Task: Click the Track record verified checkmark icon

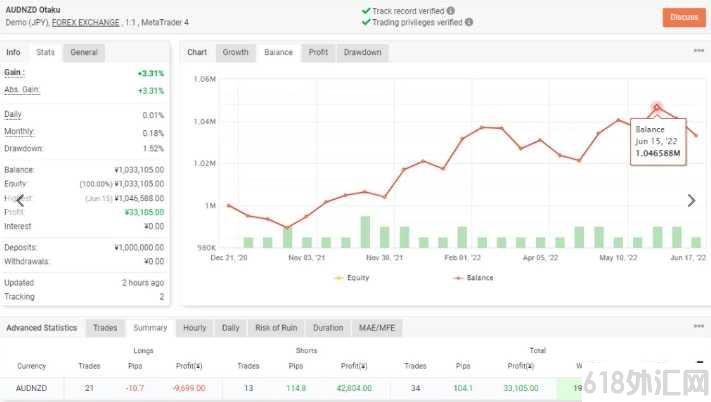Action: pyautogui.click(x=366, y=11)
